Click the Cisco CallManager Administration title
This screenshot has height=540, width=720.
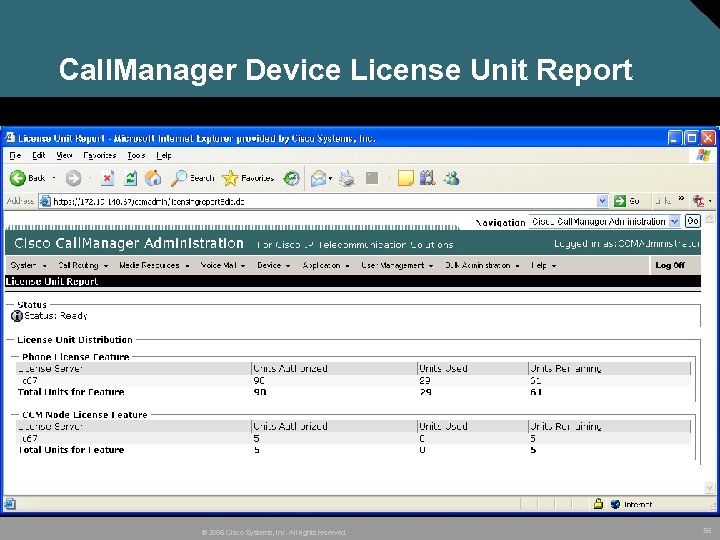click(129, 243)
